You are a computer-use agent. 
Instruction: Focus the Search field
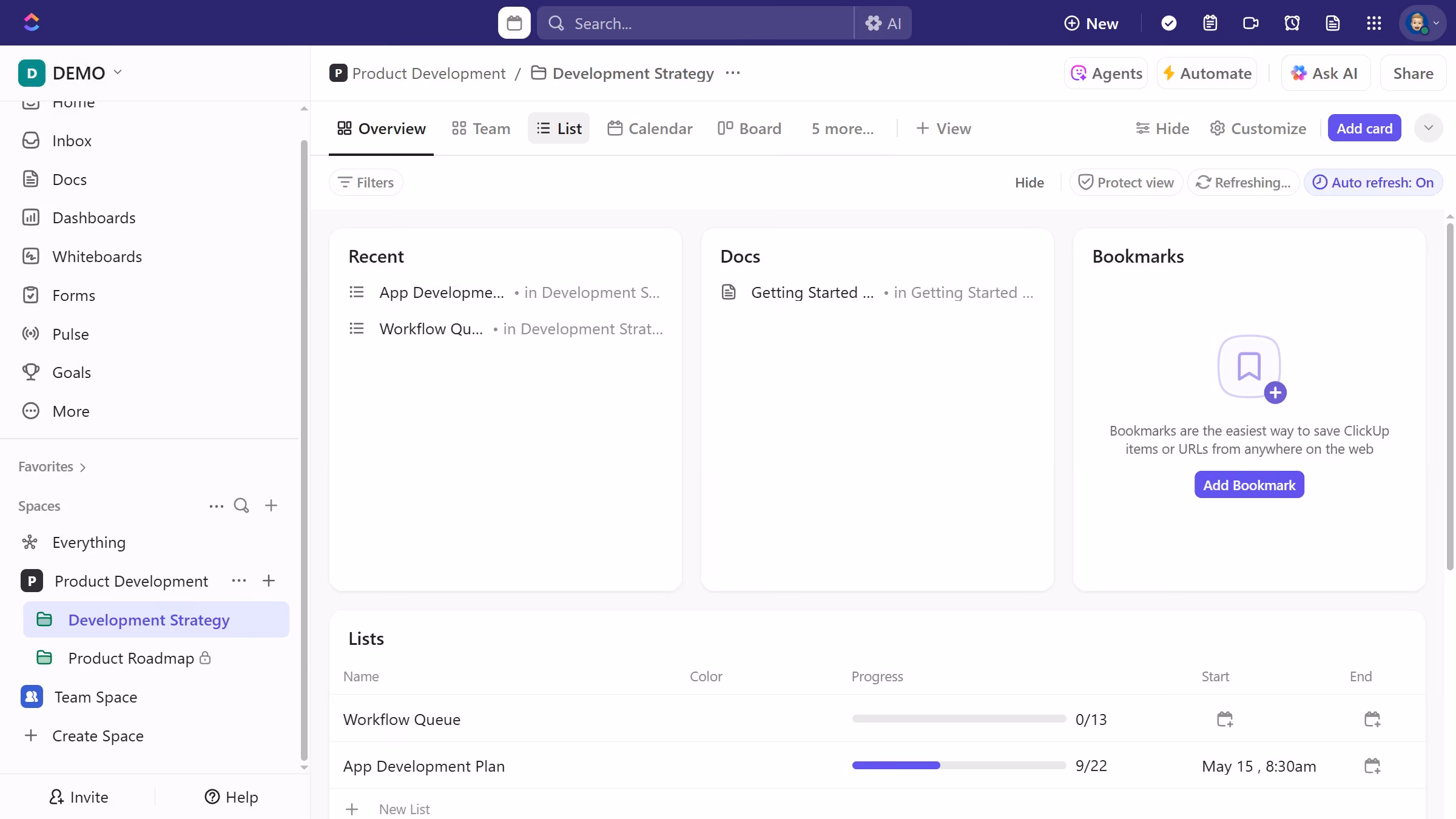click(x=695, y=23)
